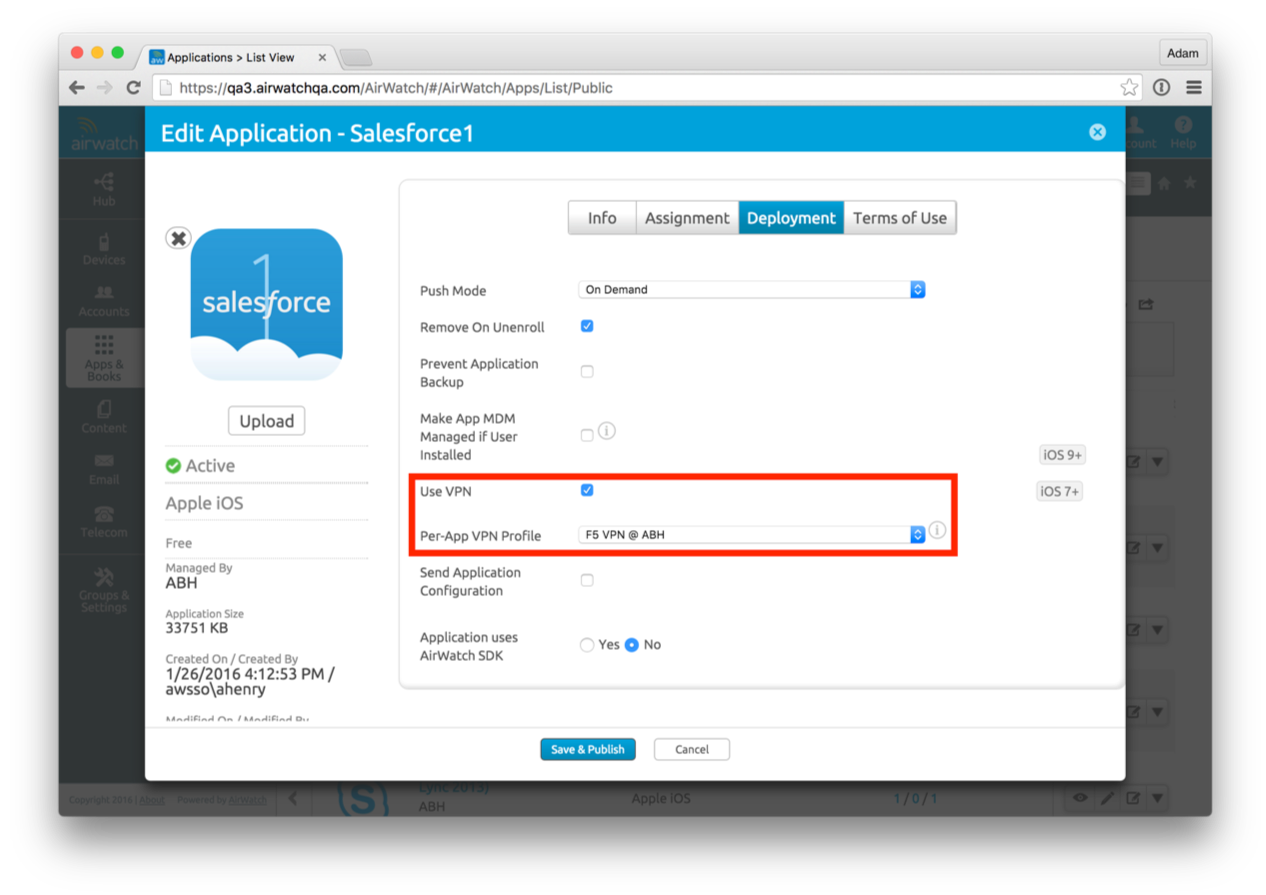The width and height of the screenshot is (1266, 895).
Task: Enable Prevent Application Backup checkbox
Action: tap(587, 371)
